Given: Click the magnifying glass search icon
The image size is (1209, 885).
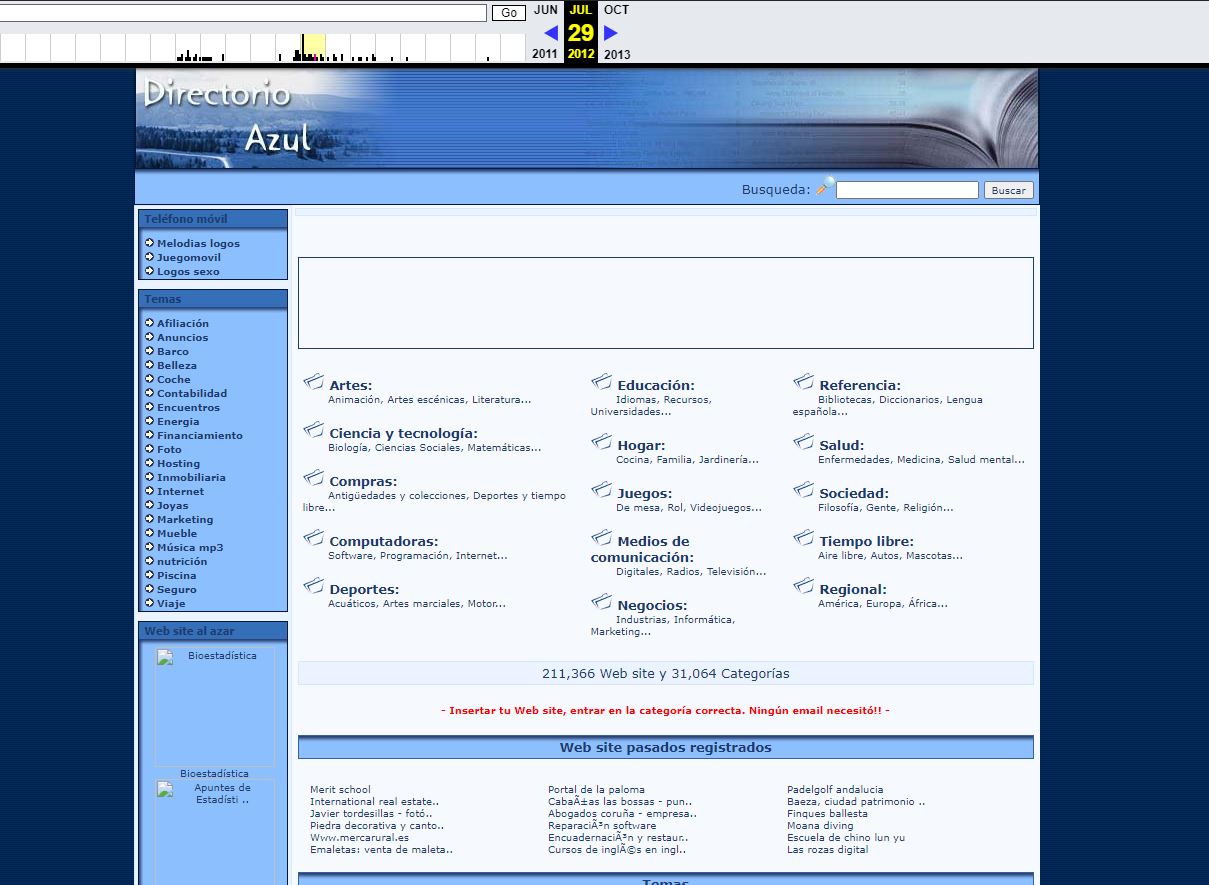Looking at the screenshot, I should 825,187.
